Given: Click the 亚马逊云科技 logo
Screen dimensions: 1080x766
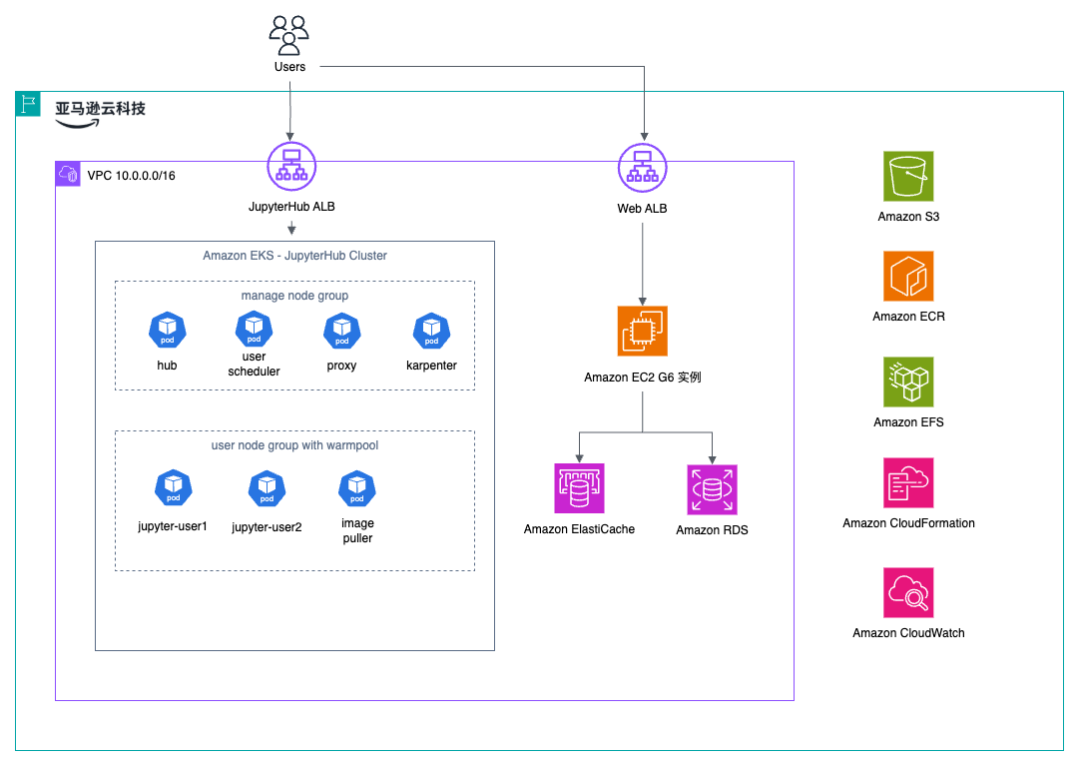Looking at the screenshot, I should click(x=100, y=114).
